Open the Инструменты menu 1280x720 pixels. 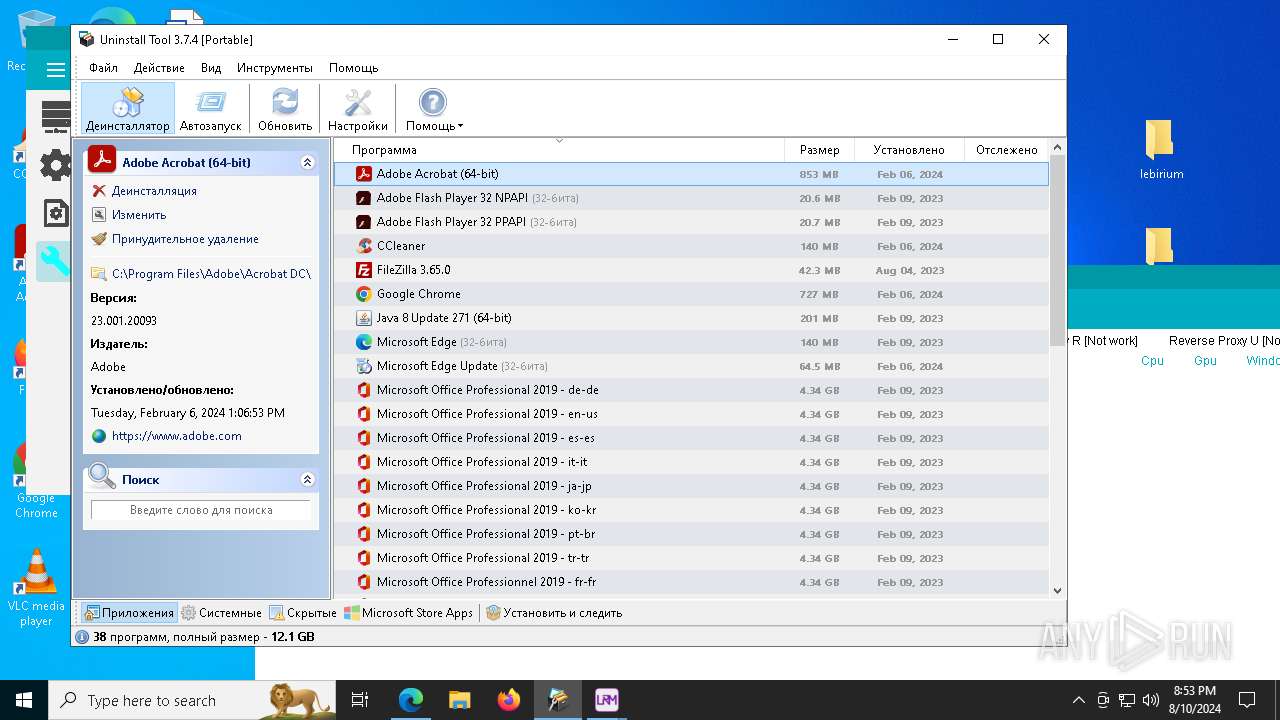pos(275,68)
